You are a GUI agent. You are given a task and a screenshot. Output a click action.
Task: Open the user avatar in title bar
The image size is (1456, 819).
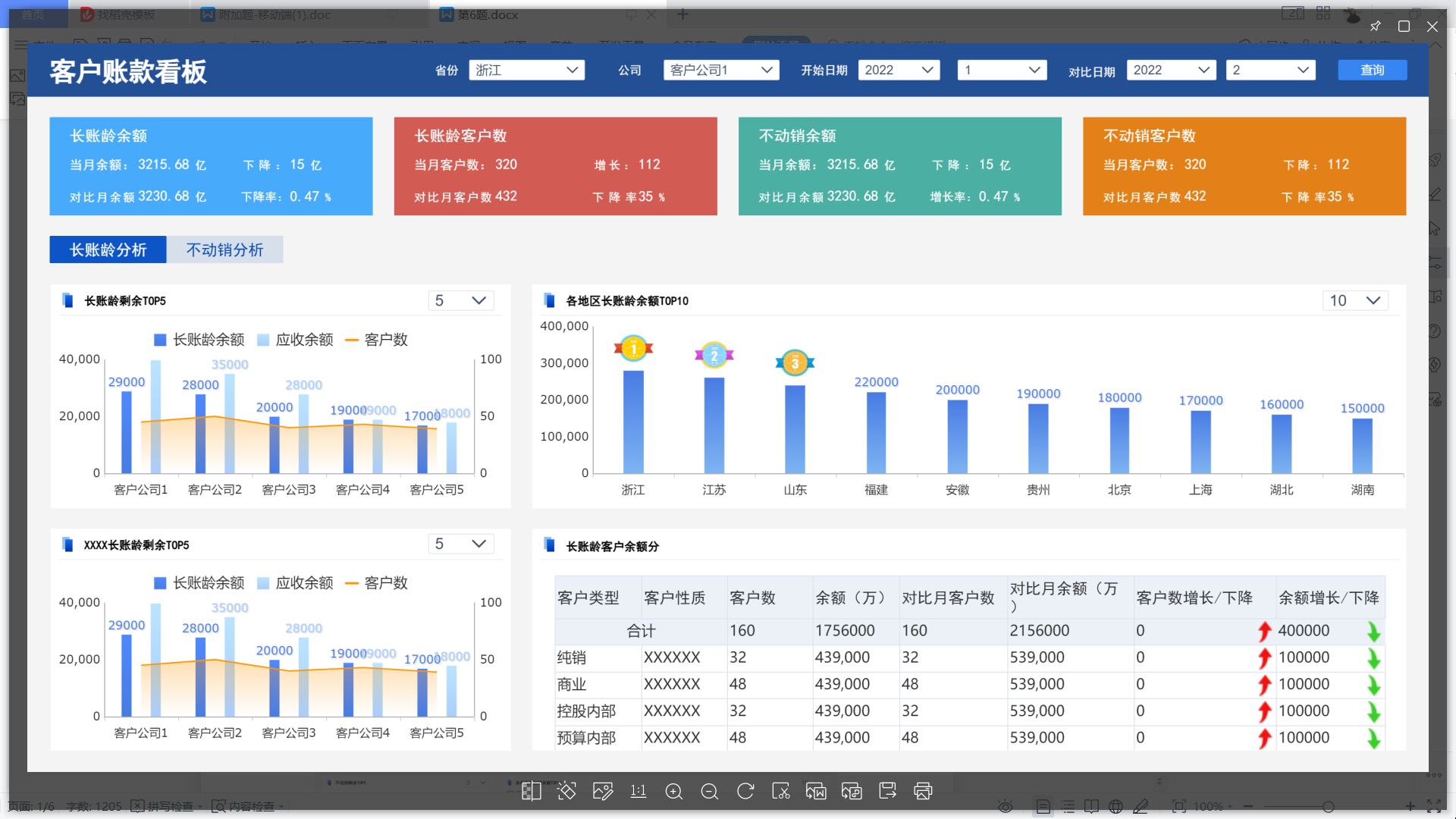tap(1352, 14)
